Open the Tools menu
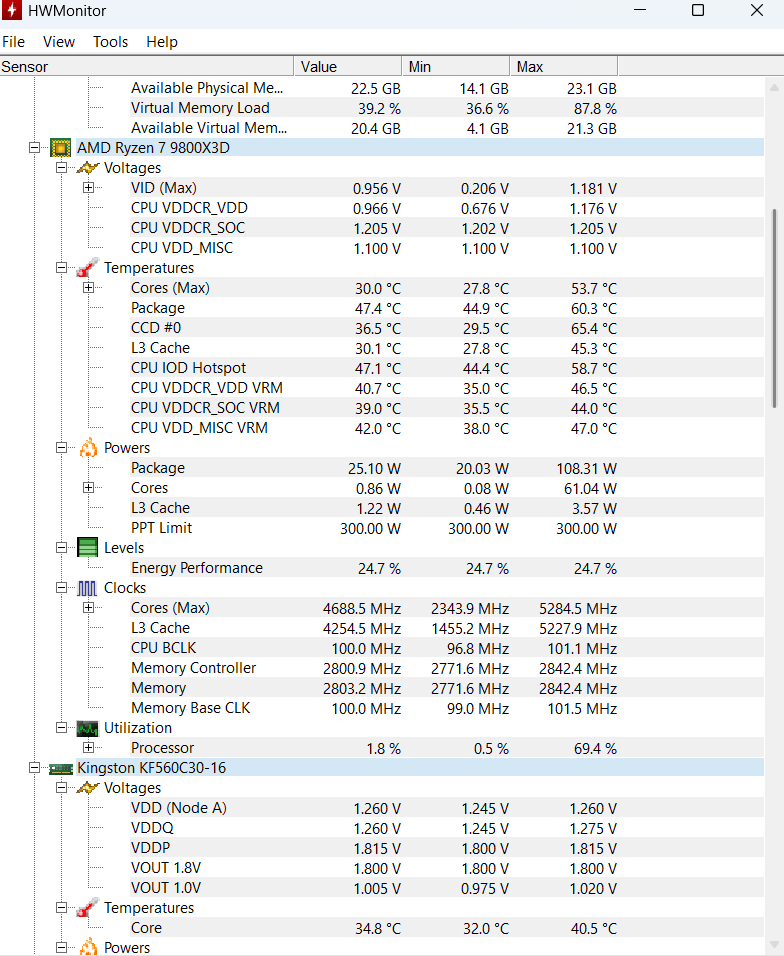The height and width of the screenshot is (956, 784). click(x=110, y=42)
